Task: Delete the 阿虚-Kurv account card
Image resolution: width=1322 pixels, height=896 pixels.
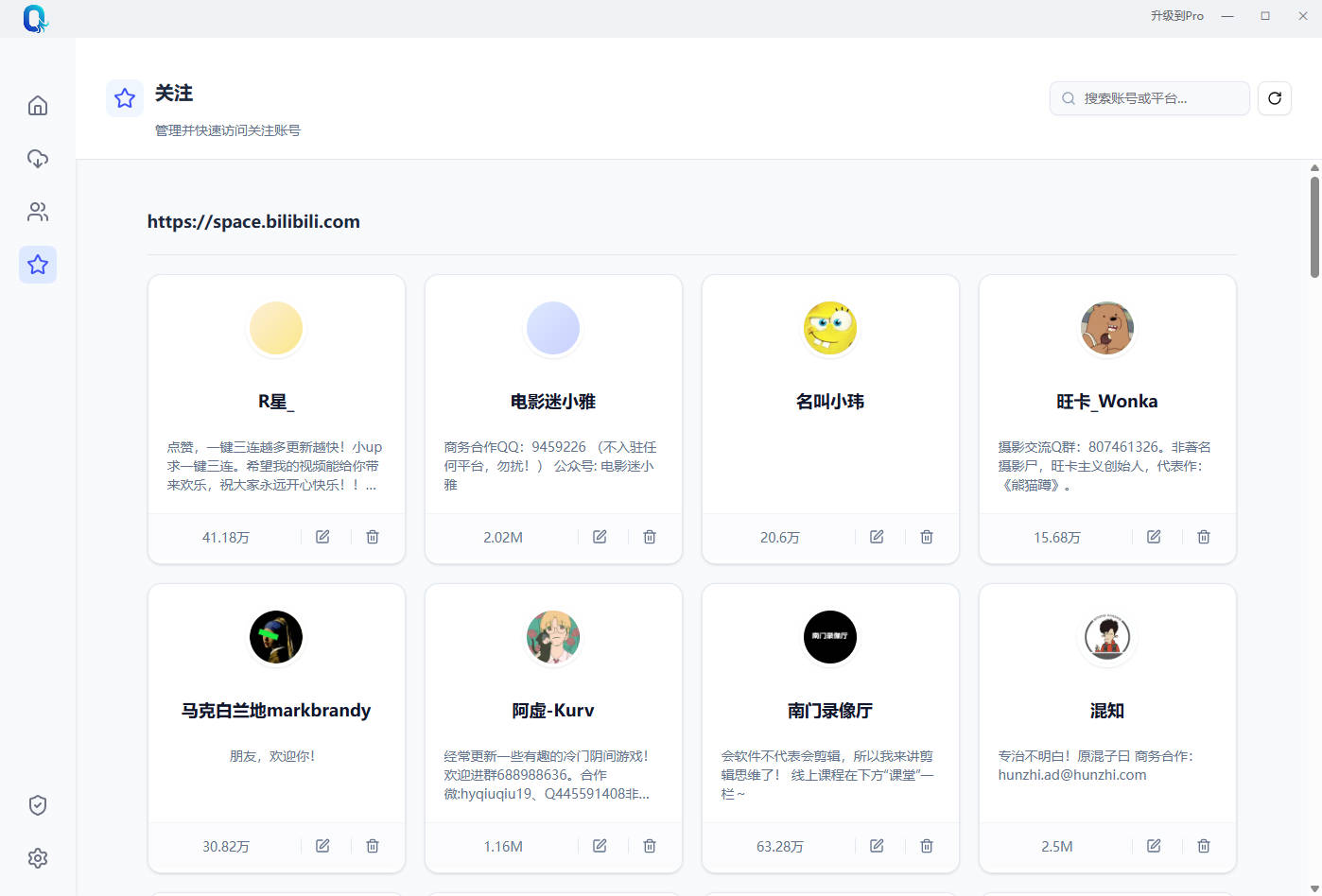Action: point(650,846)
